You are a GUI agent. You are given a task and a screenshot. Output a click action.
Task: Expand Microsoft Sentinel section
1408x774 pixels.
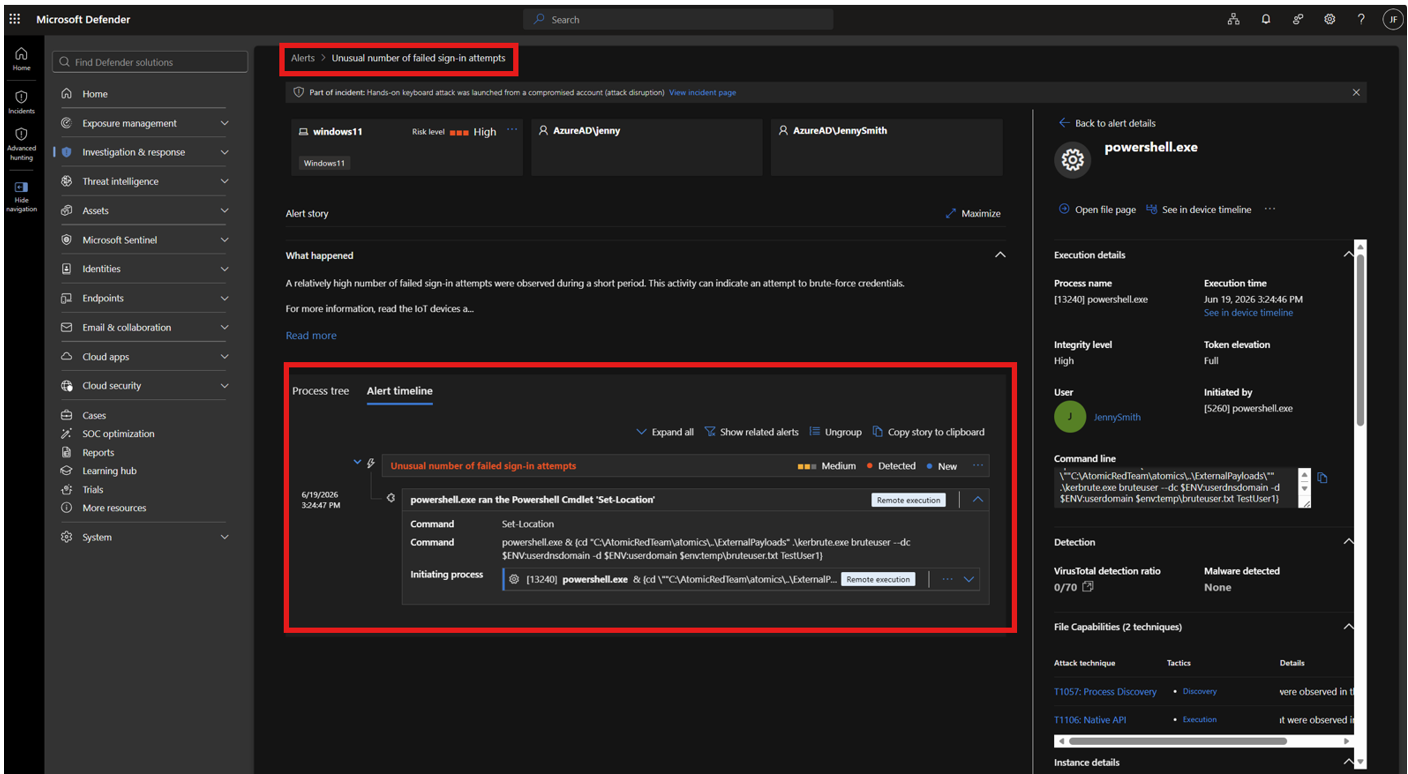point(224,240)
